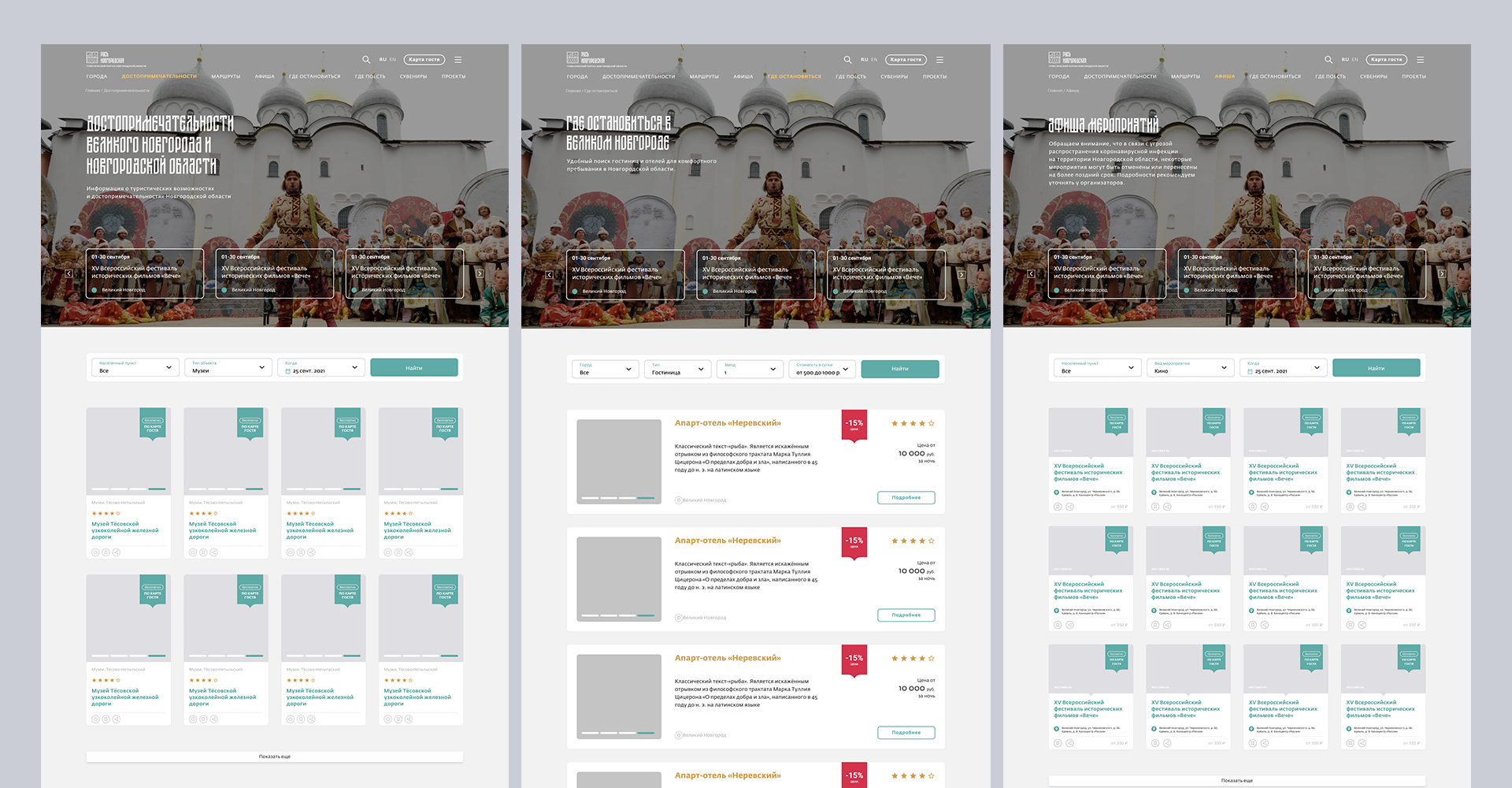Expand Тип dropdown showing Гостиница
This screenshot has height=788, width=1512.
678,369
